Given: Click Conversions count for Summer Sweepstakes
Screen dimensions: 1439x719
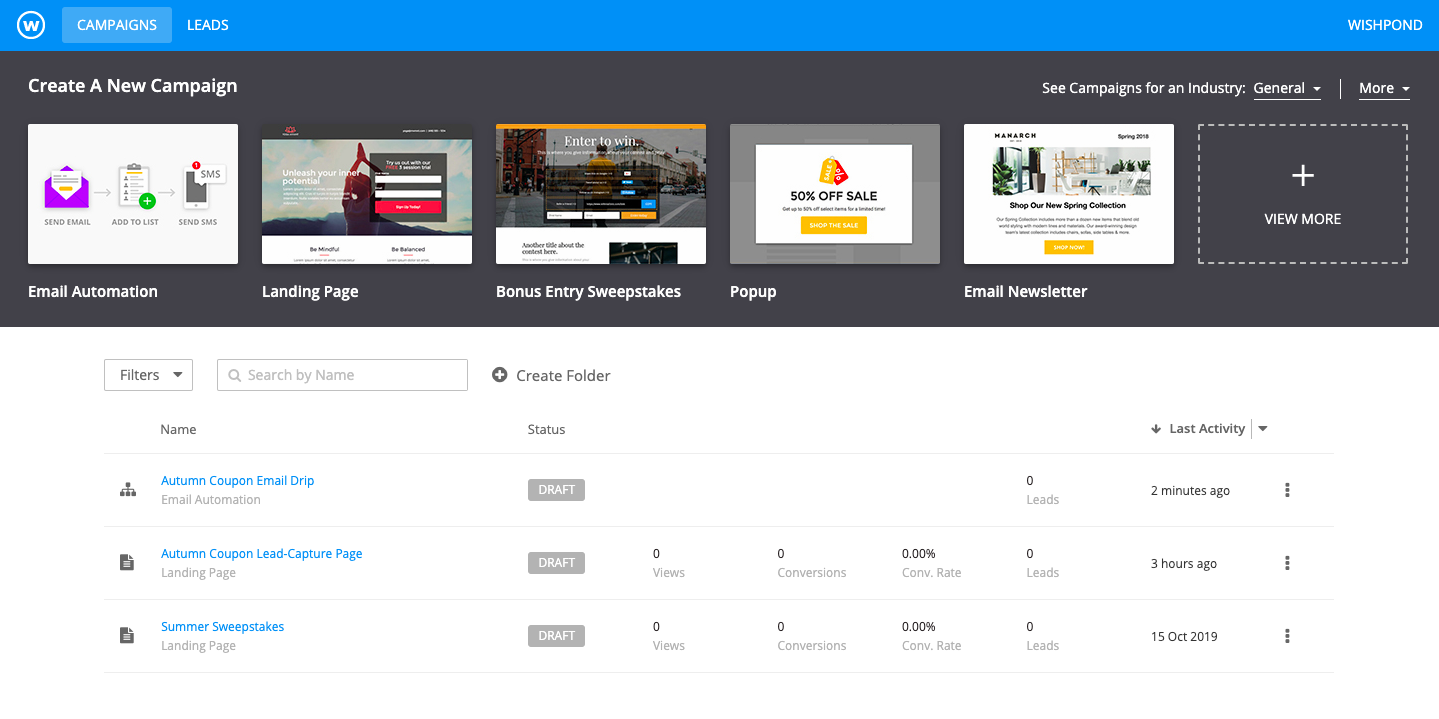Looking at the screenshot, I should click(781, 627).
